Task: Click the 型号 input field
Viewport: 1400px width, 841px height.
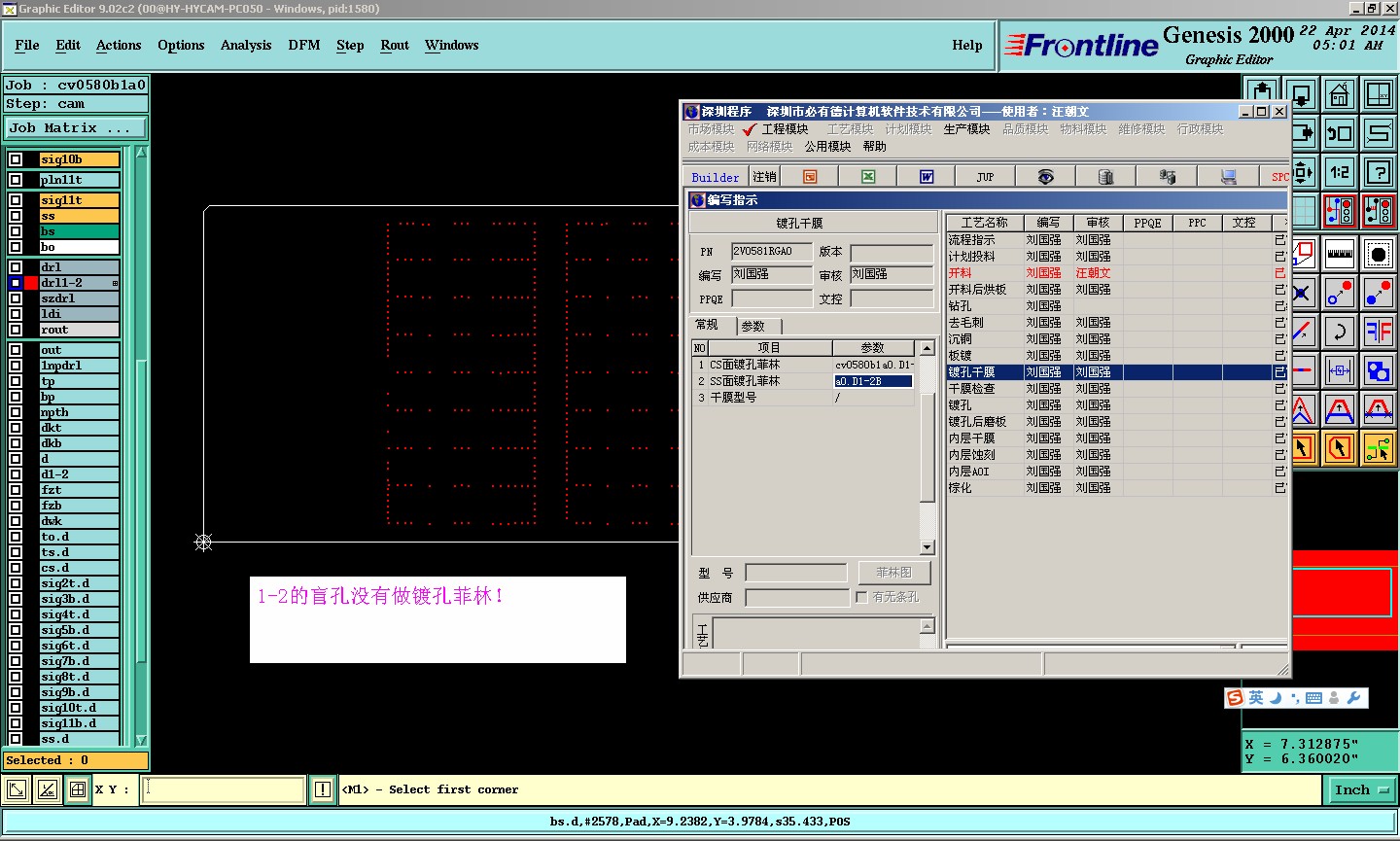Action: [x=796, y=573]
